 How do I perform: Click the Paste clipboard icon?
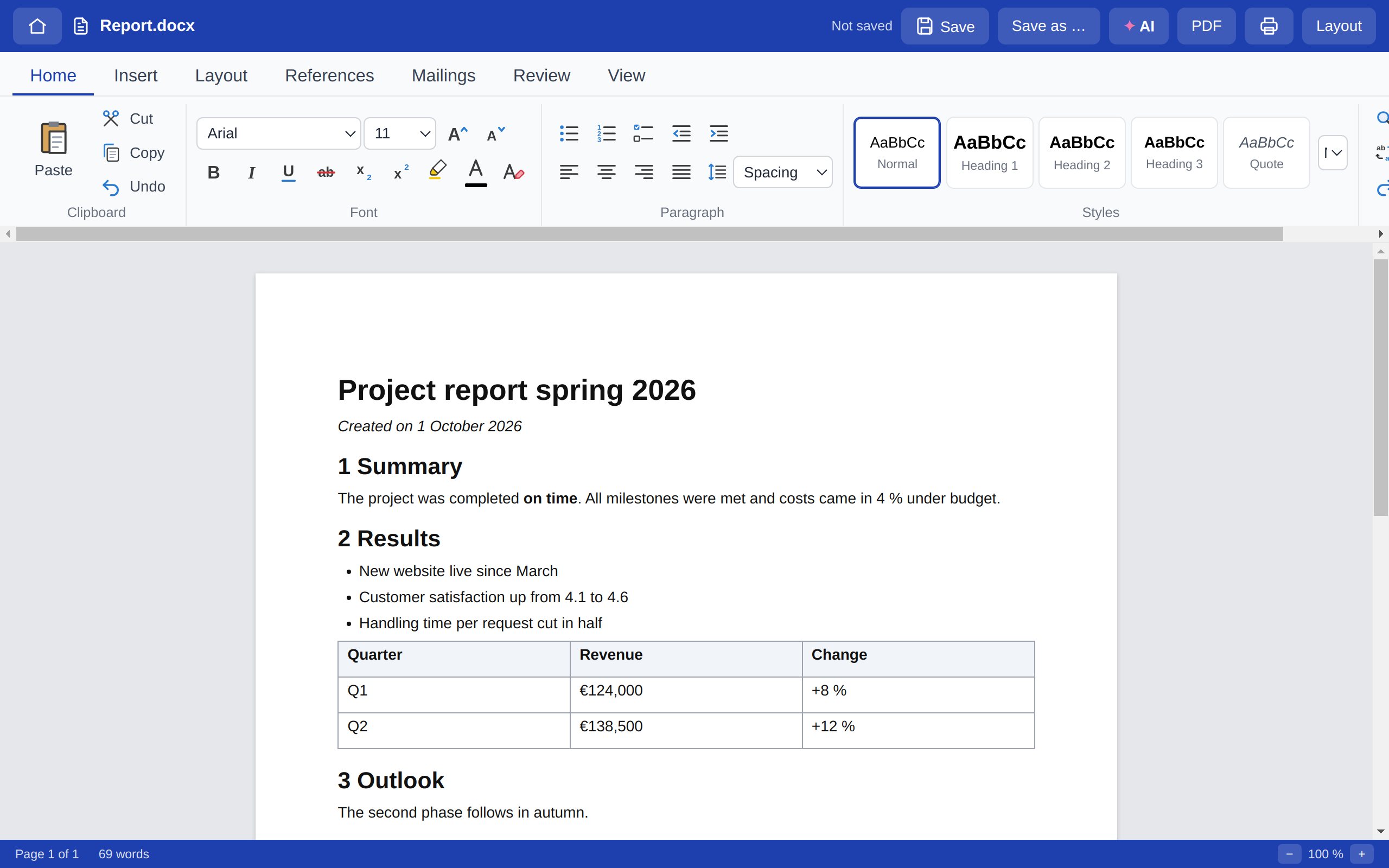[x=53, y=138]
